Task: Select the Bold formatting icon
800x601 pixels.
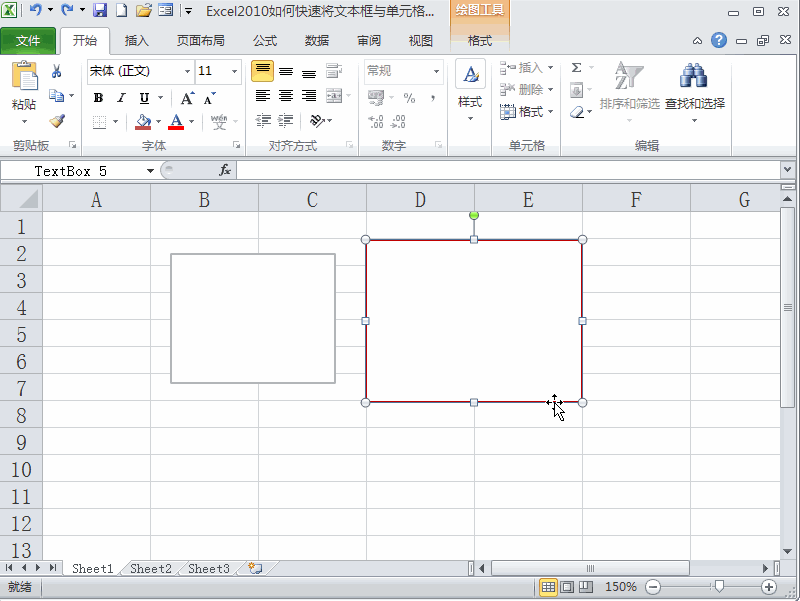Action: pyautogui.click(x=97, y=99)
